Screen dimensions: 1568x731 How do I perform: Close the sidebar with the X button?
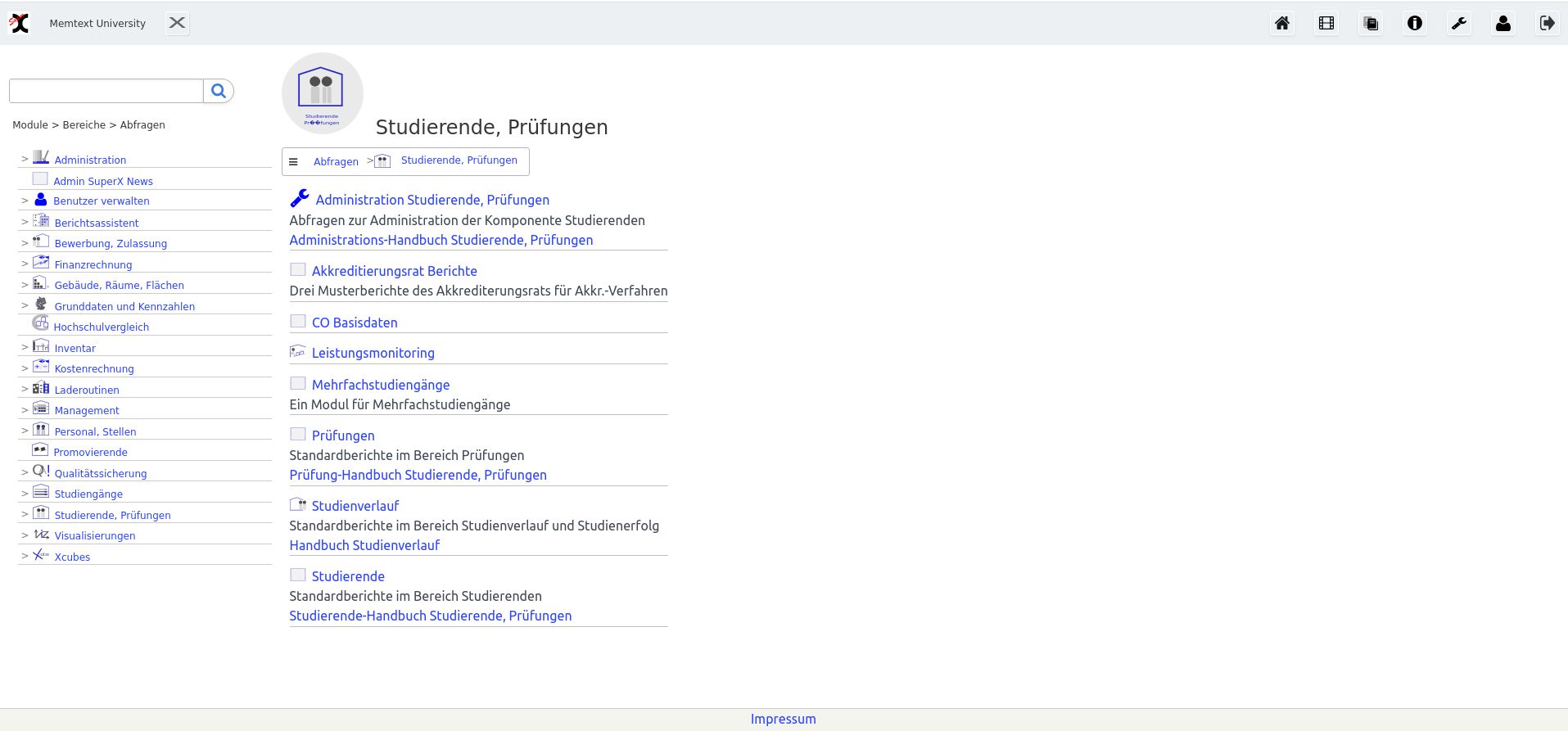tap(177, 23)
